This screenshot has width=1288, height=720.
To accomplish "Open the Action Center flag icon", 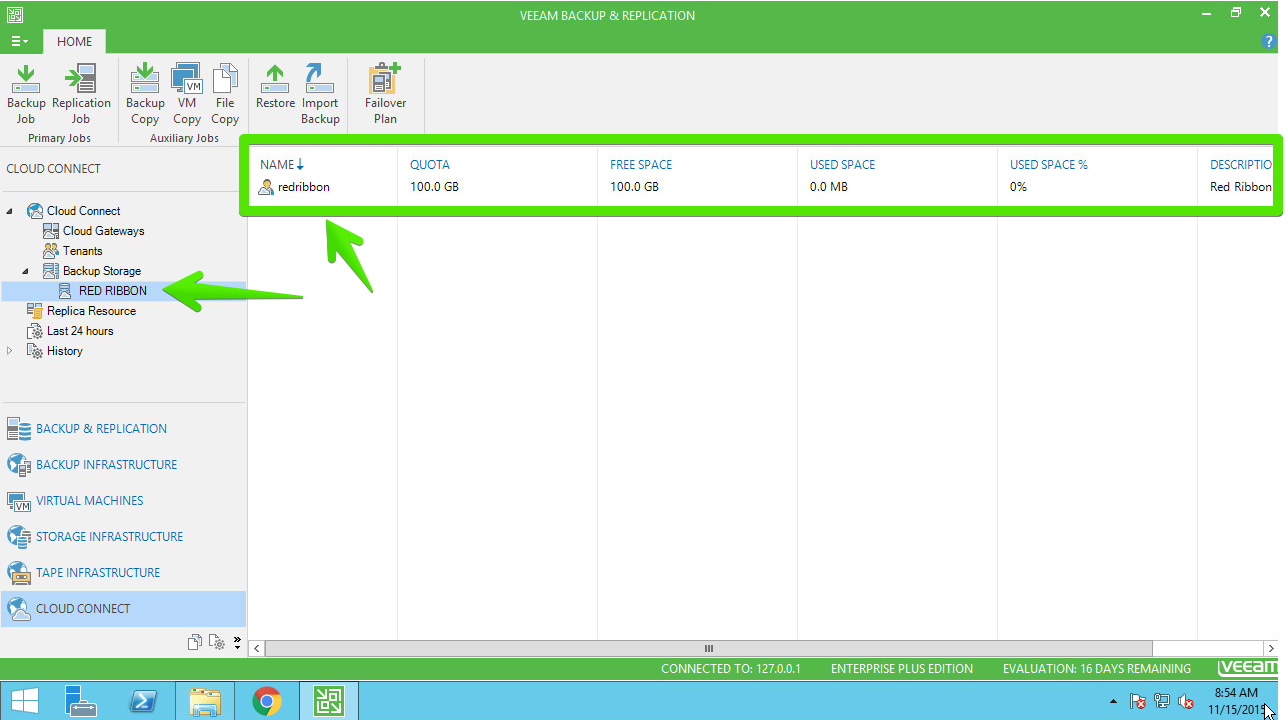I will click(x=1138, y=702).
